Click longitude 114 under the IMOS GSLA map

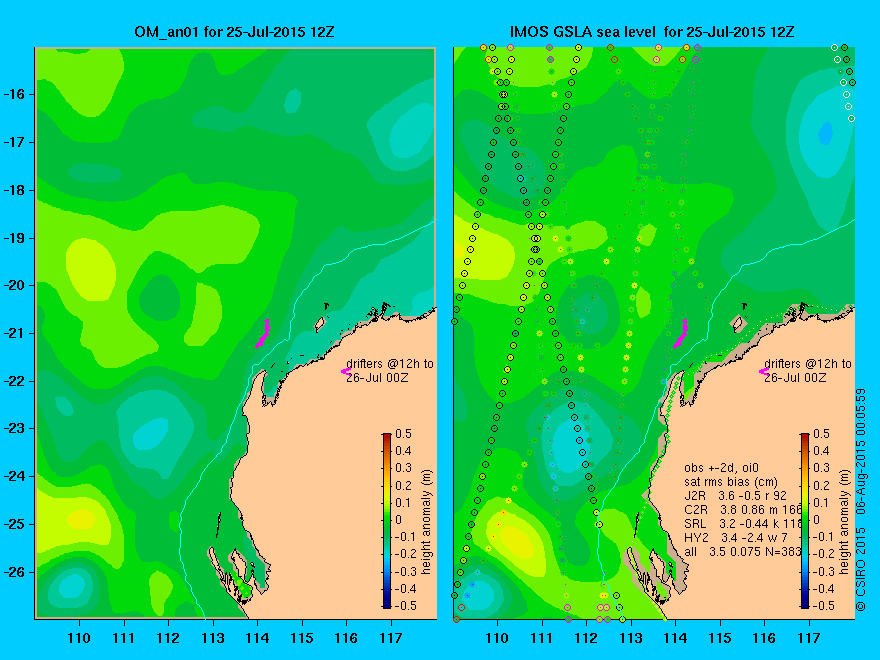tap(675, 638)
